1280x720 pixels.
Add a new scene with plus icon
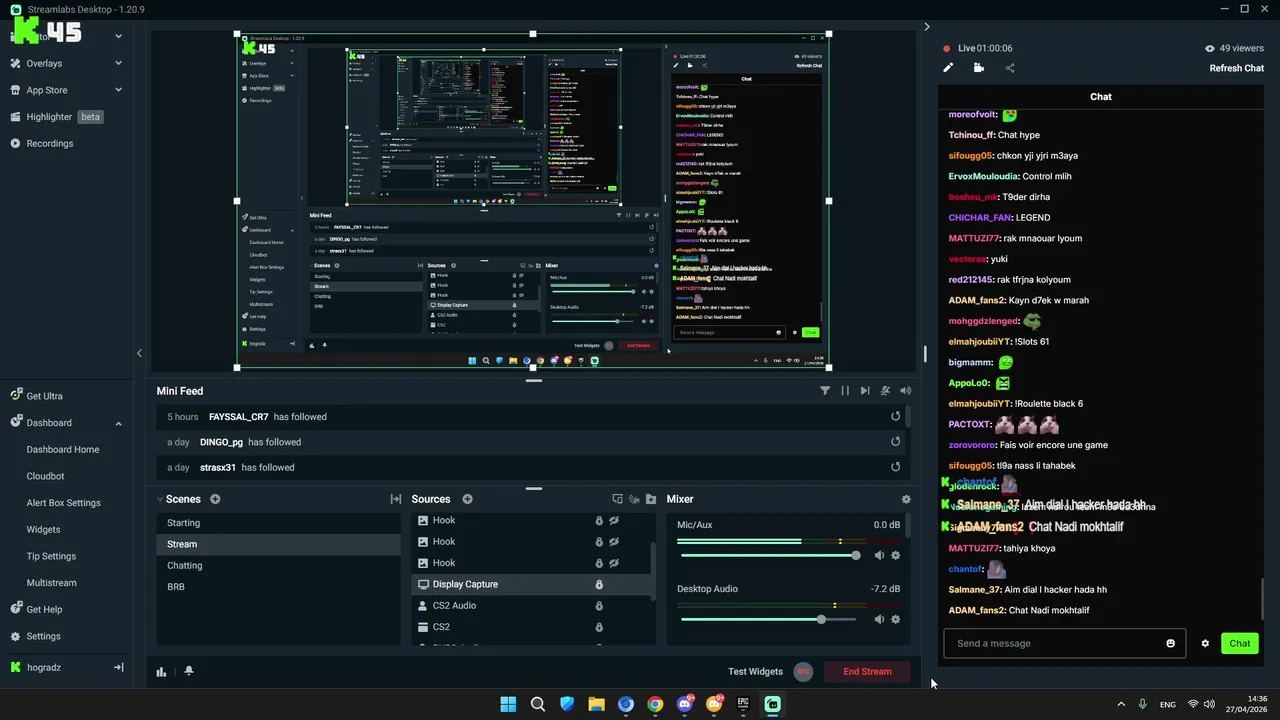[215, 499]
